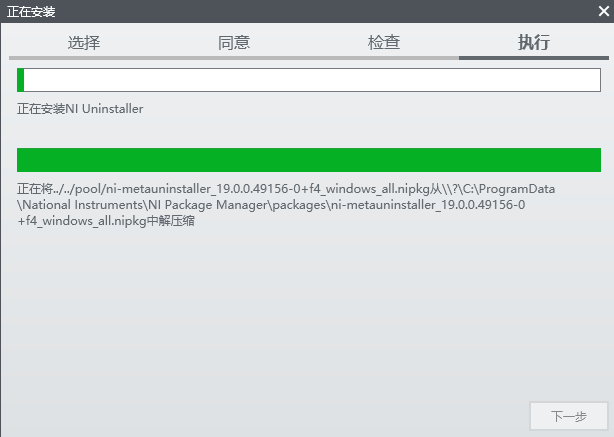Open the 同意 step tab
Screen dimensions: 614x437
pos(234,42)
